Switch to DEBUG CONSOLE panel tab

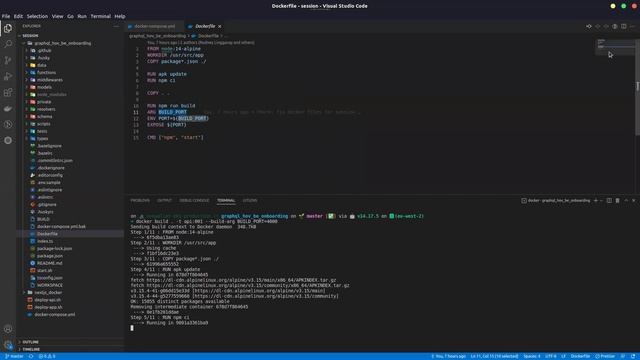194,200
